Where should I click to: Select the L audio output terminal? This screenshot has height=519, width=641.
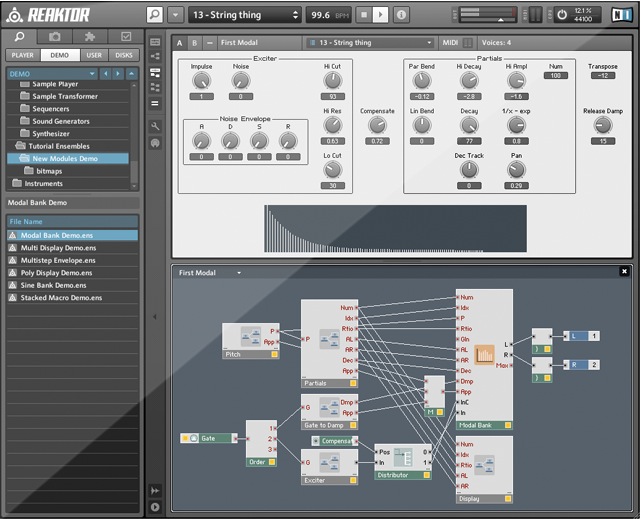tap(581, 336)
